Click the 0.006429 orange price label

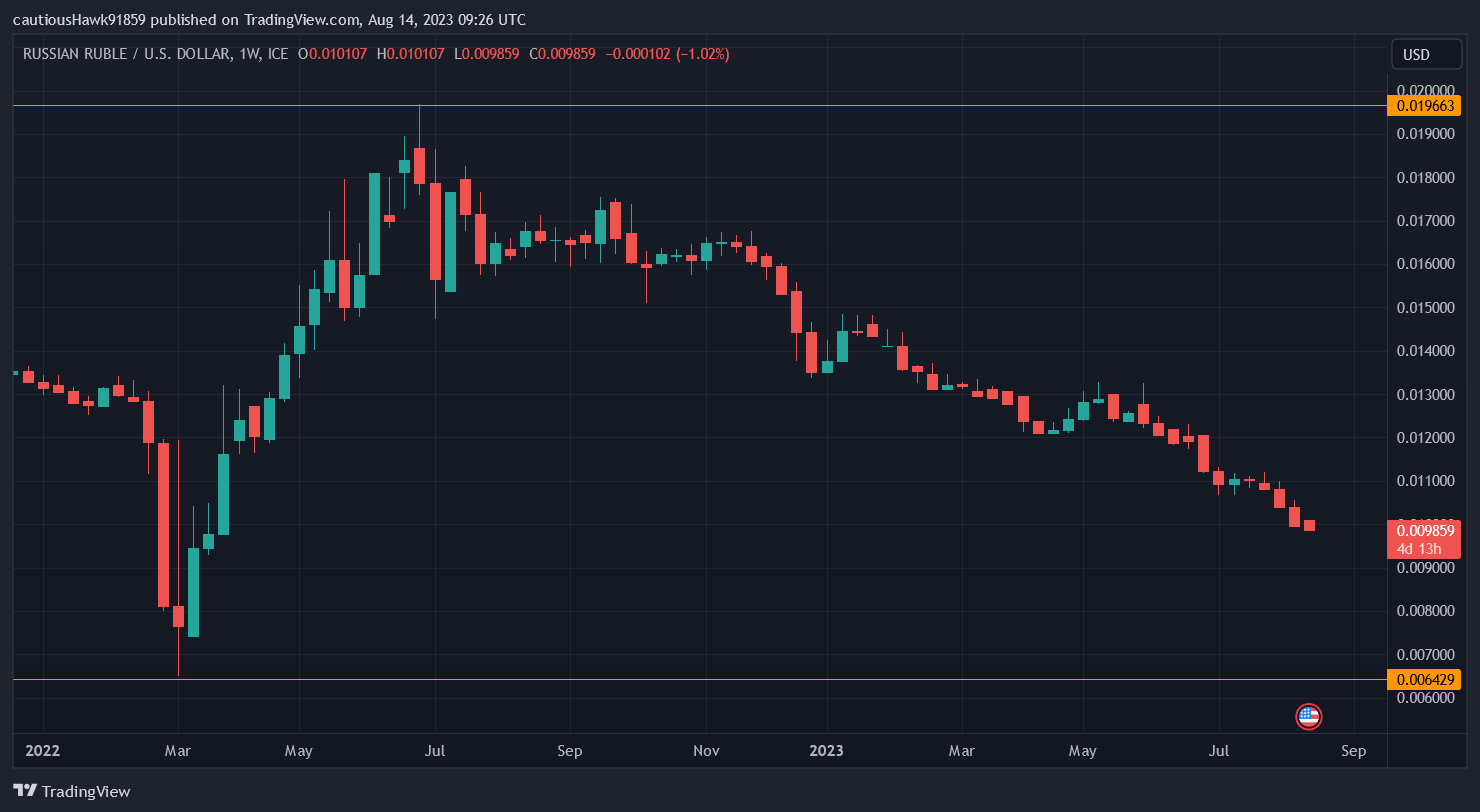[x=1426, y=678]
